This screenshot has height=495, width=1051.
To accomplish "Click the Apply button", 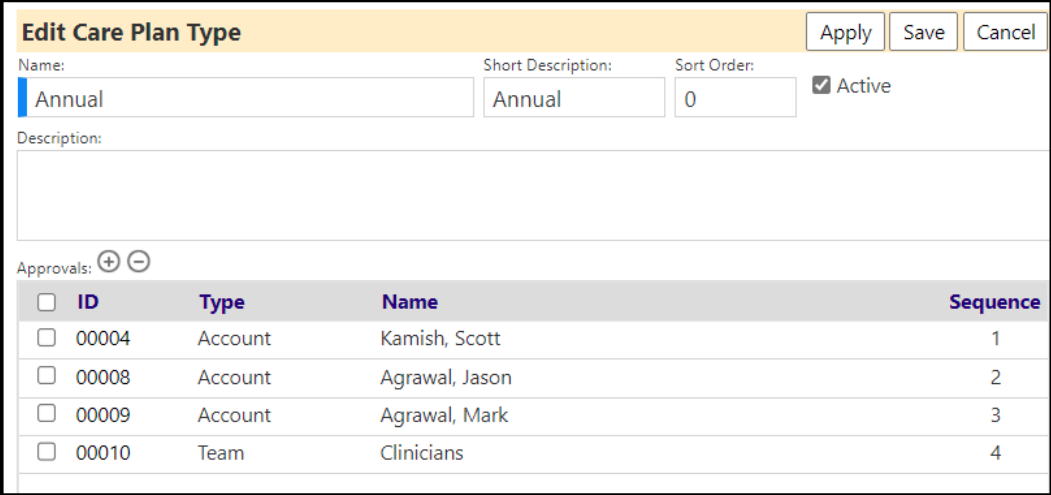I will pos(845,32).
